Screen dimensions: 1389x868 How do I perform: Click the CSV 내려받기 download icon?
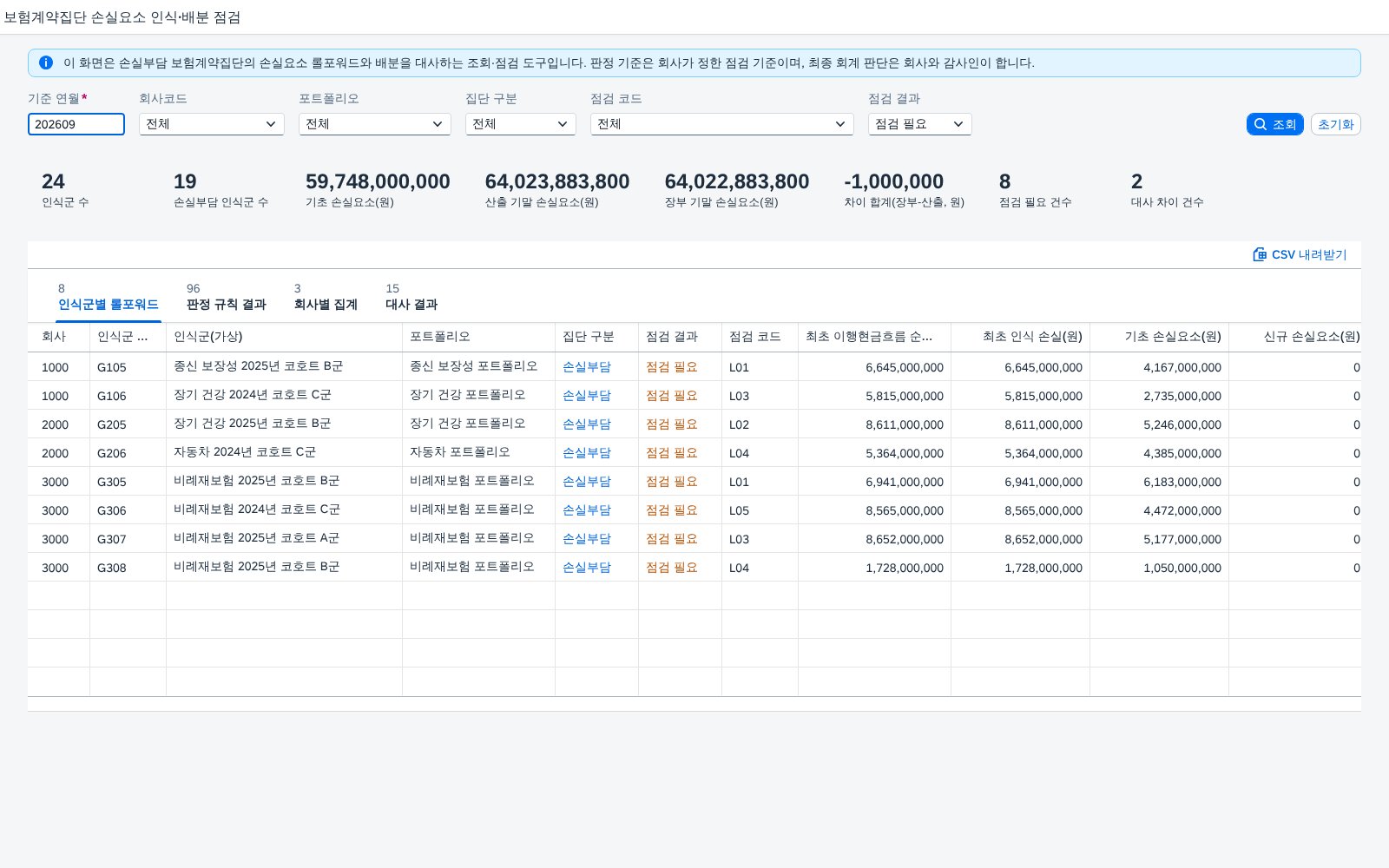[1260, 254]
